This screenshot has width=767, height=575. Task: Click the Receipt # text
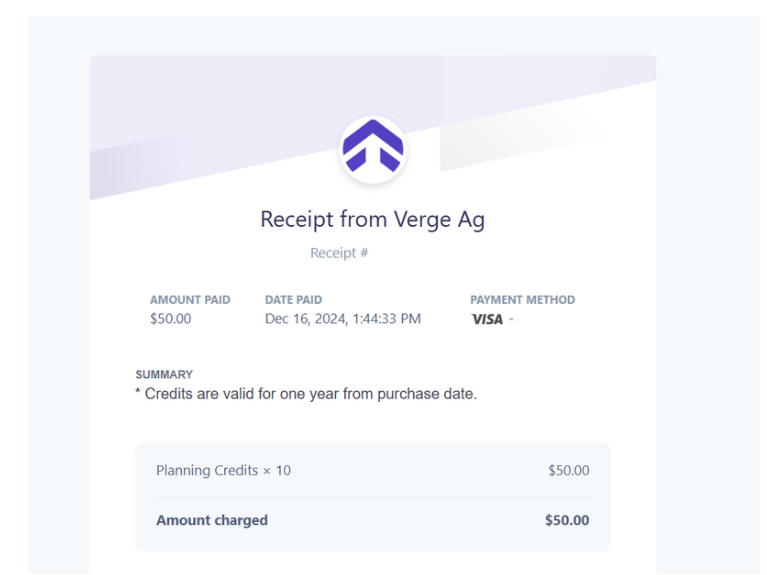(339, 253)
